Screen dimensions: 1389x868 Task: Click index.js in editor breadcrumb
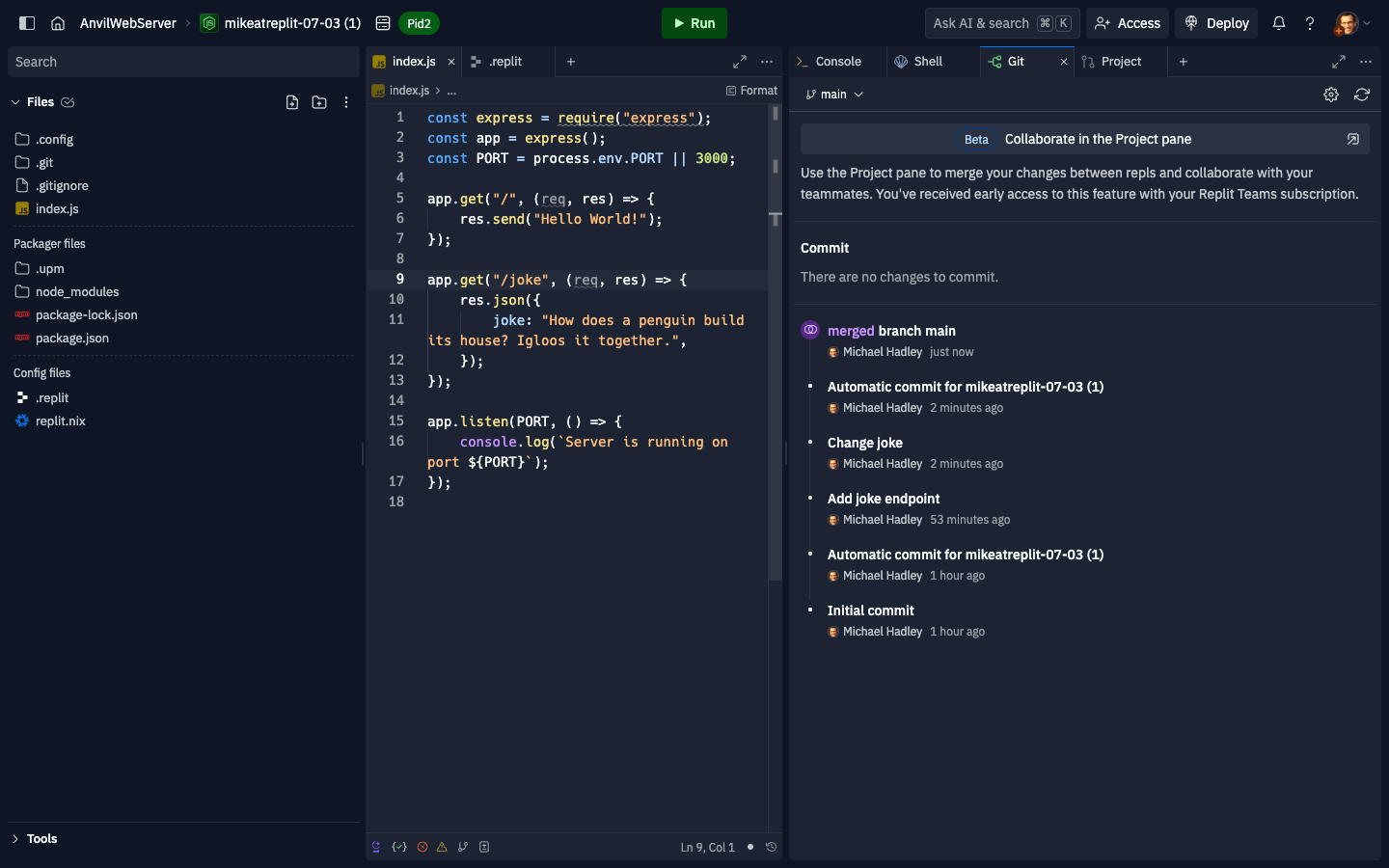tap(409, 91)
